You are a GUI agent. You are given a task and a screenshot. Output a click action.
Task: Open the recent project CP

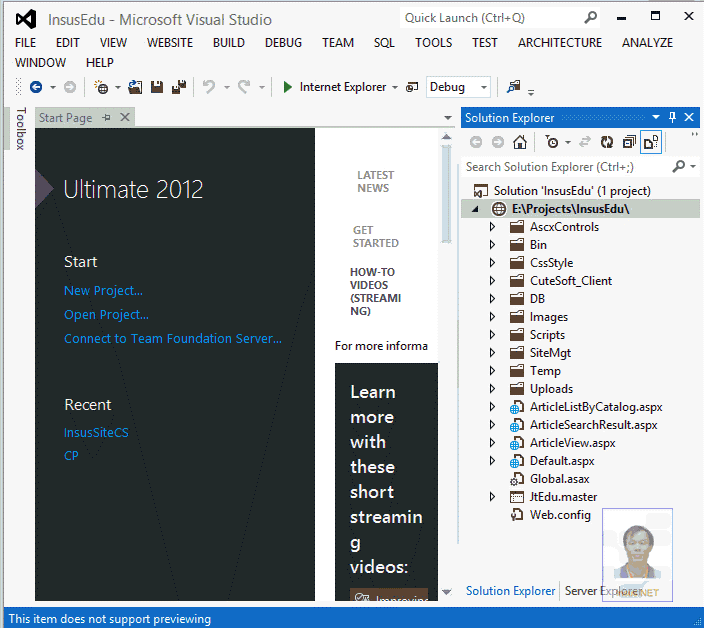coord(71,456)
